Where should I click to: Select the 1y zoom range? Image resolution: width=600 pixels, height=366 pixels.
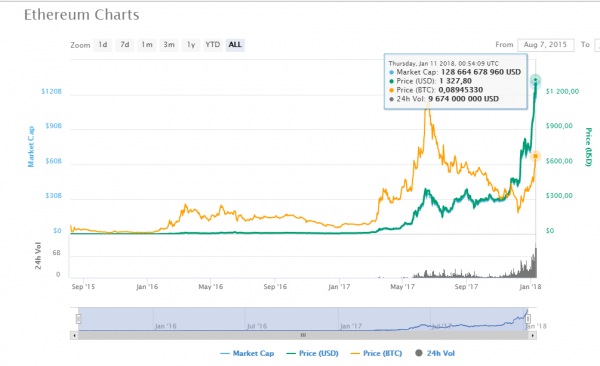[x=191, y=45]
